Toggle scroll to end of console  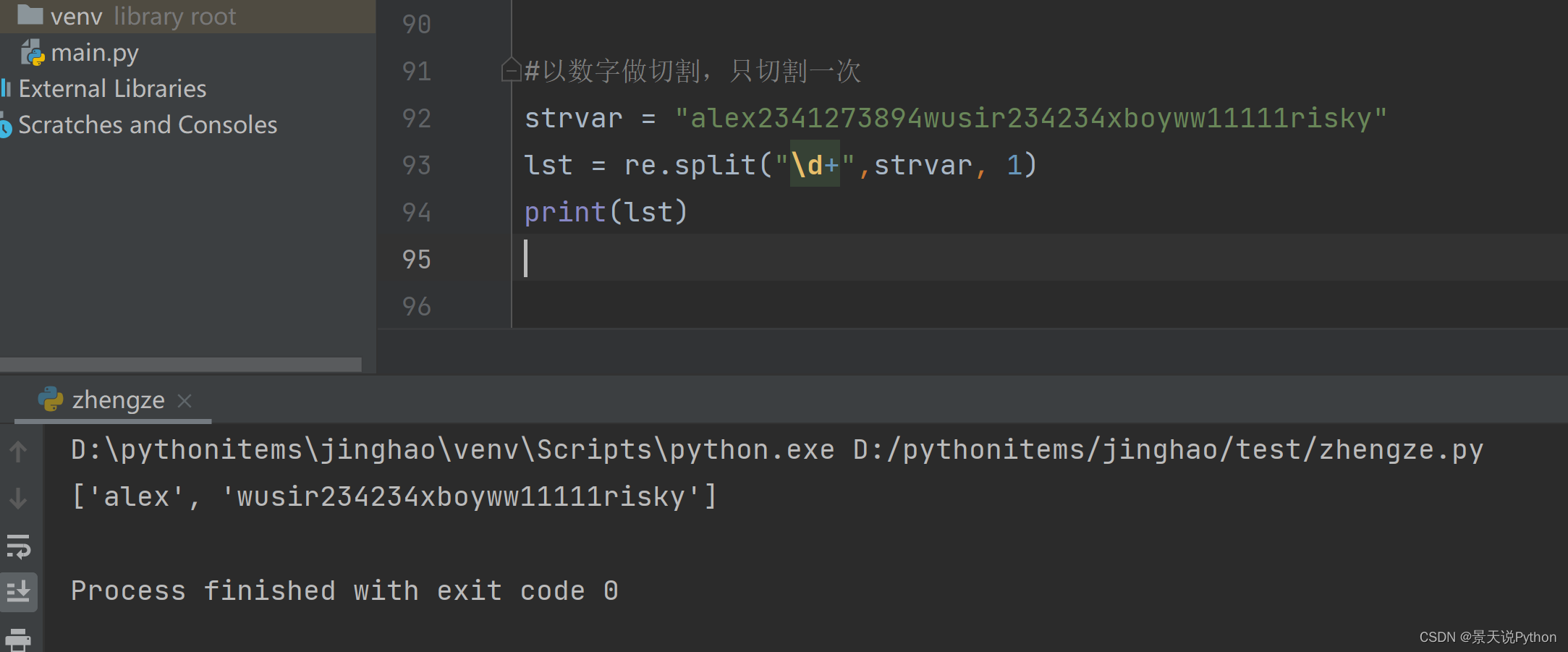pos(18,592)
